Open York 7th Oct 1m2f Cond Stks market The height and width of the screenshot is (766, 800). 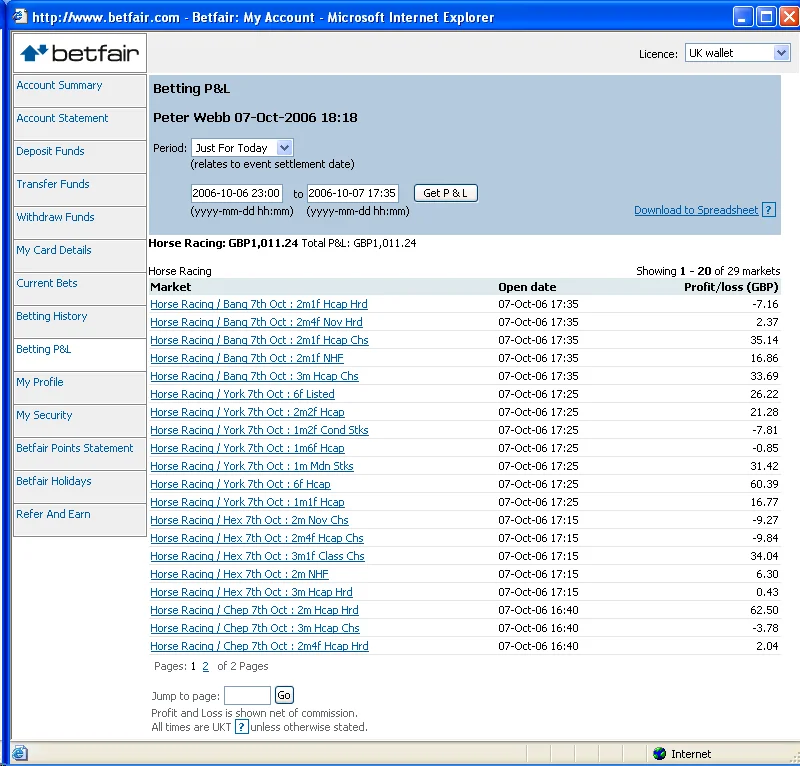click(x=259, y=430)
